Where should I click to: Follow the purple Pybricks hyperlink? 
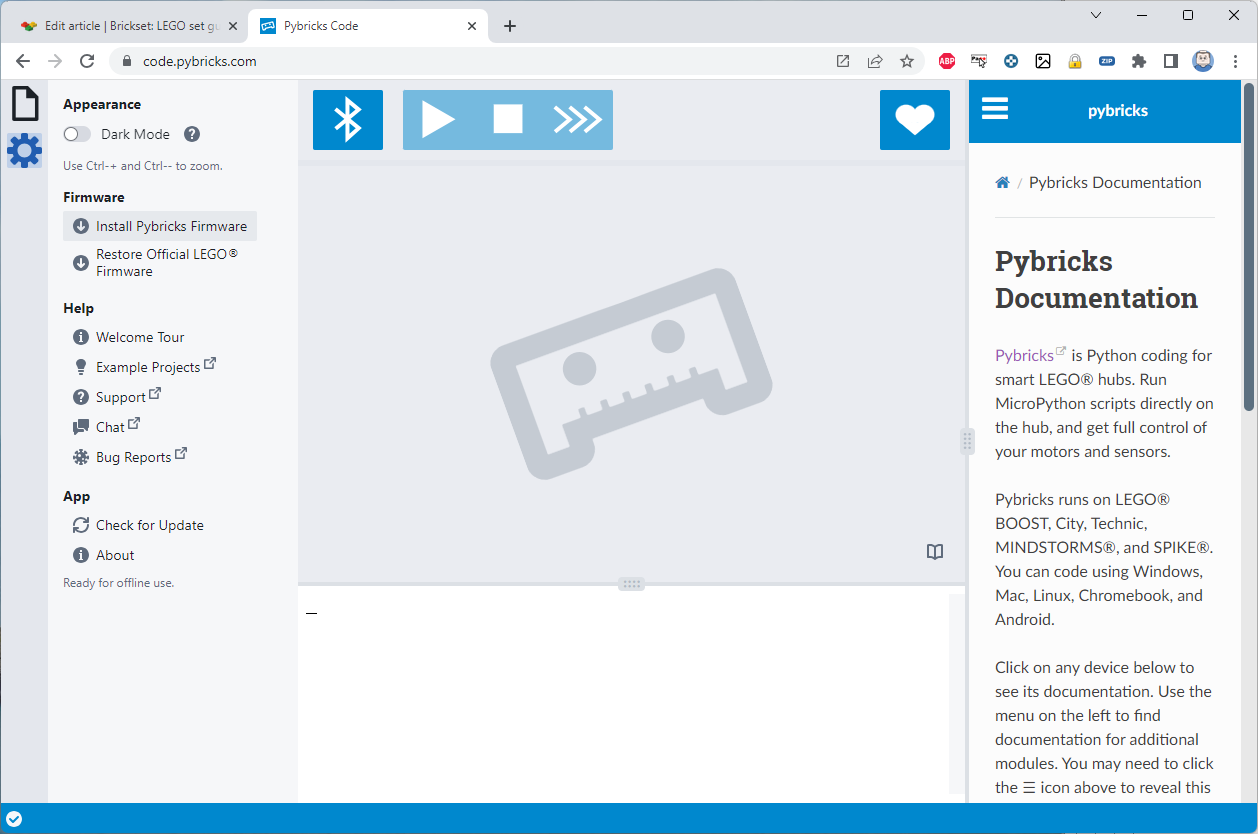coord(1024,355)
